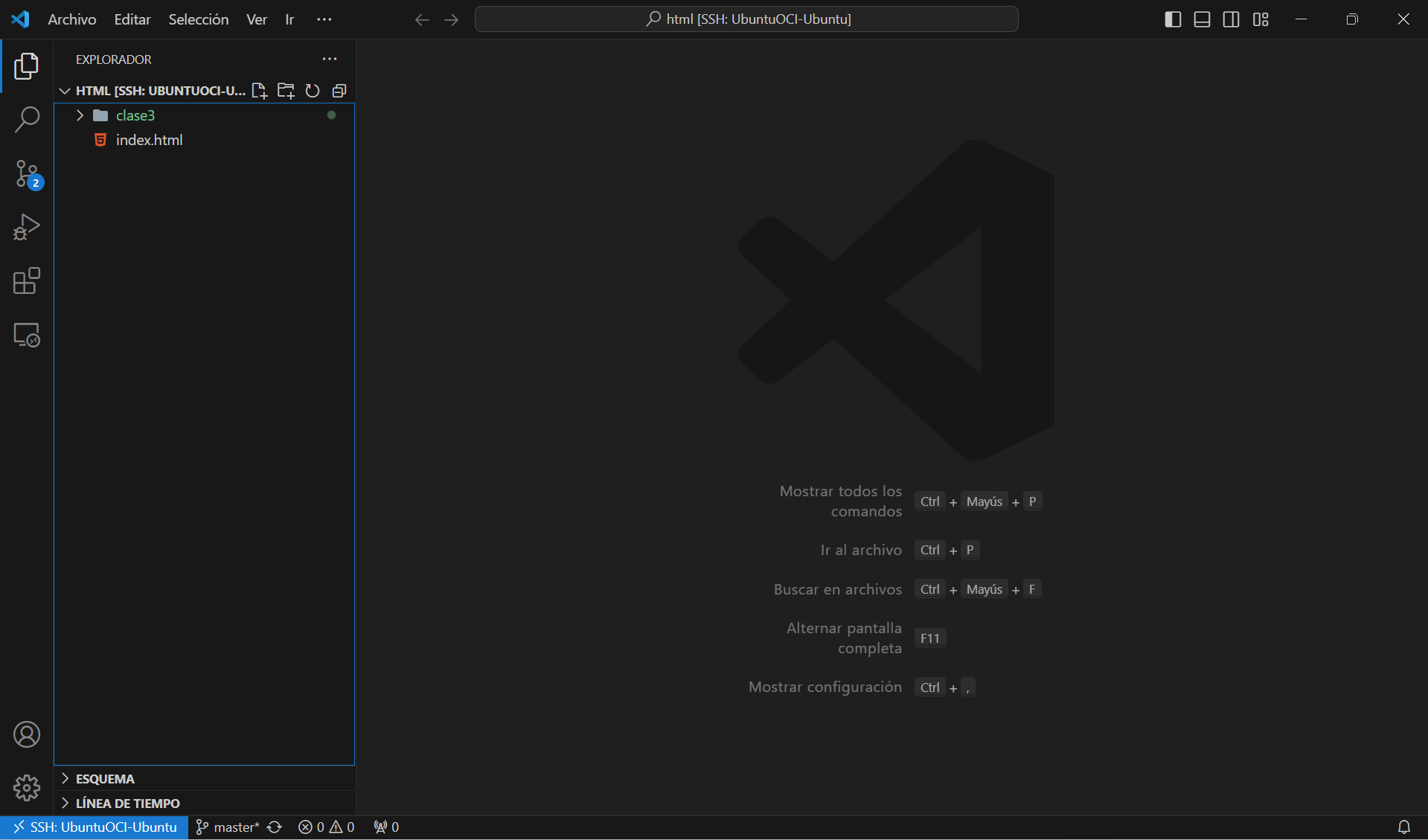The width and height of the screenshot is (1428, 840).
Task: Toggle the secondary sidebar layout button
Action: [1231, 19]
